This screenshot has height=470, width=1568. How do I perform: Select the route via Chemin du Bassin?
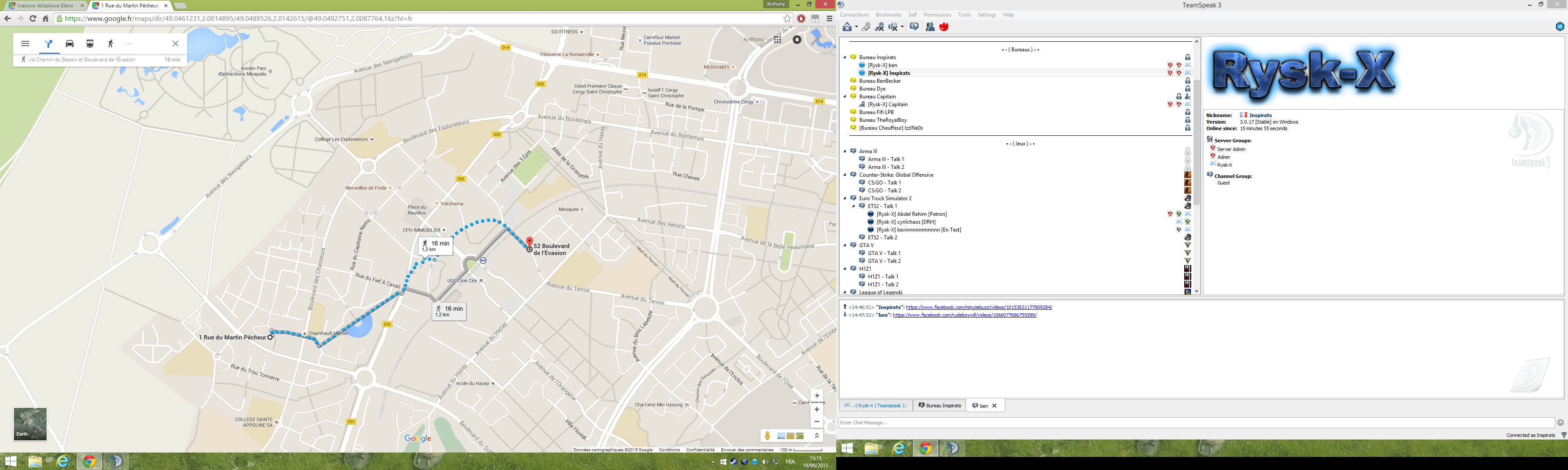click(x=101, y=60)
